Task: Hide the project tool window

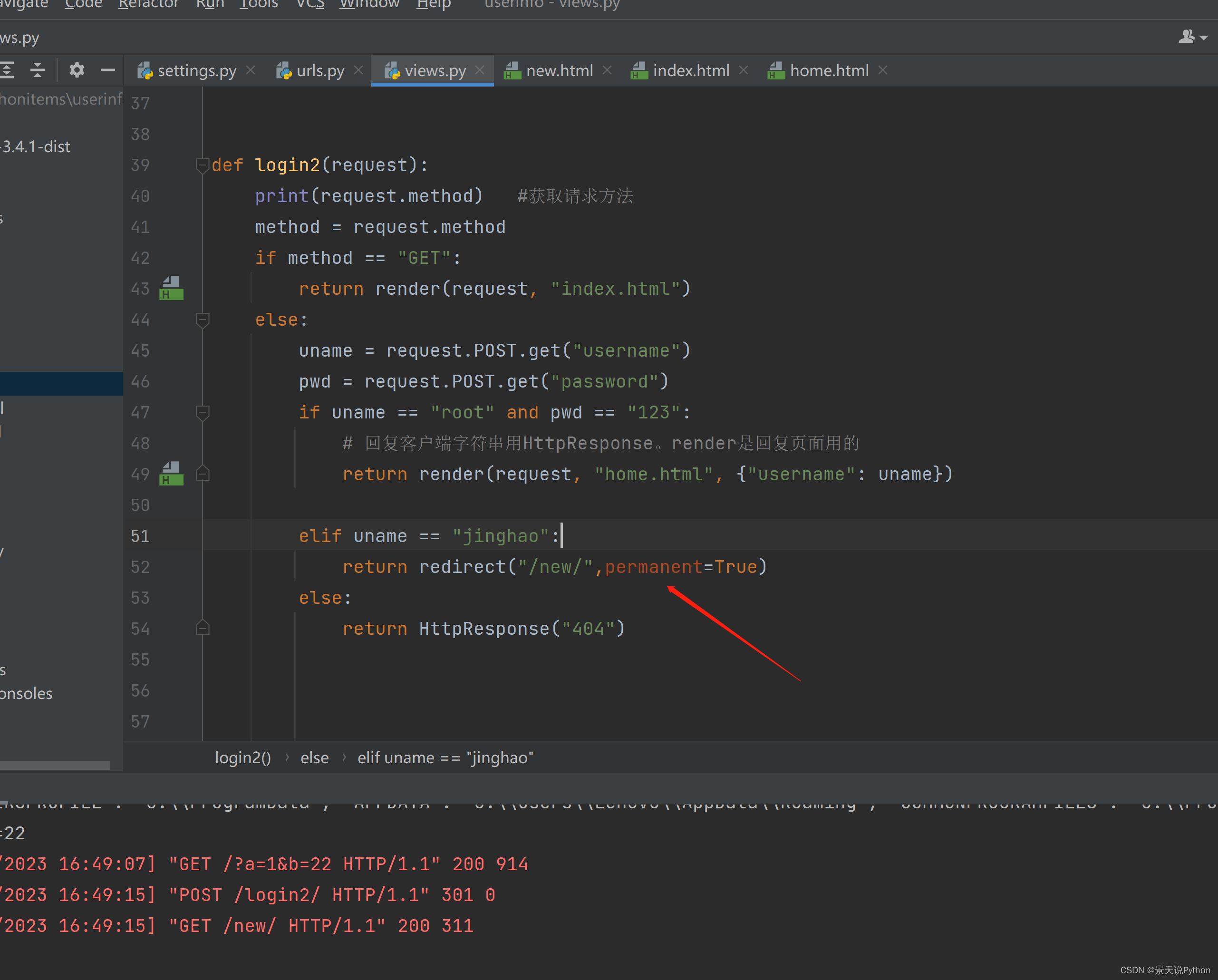Action: (108, 70)
